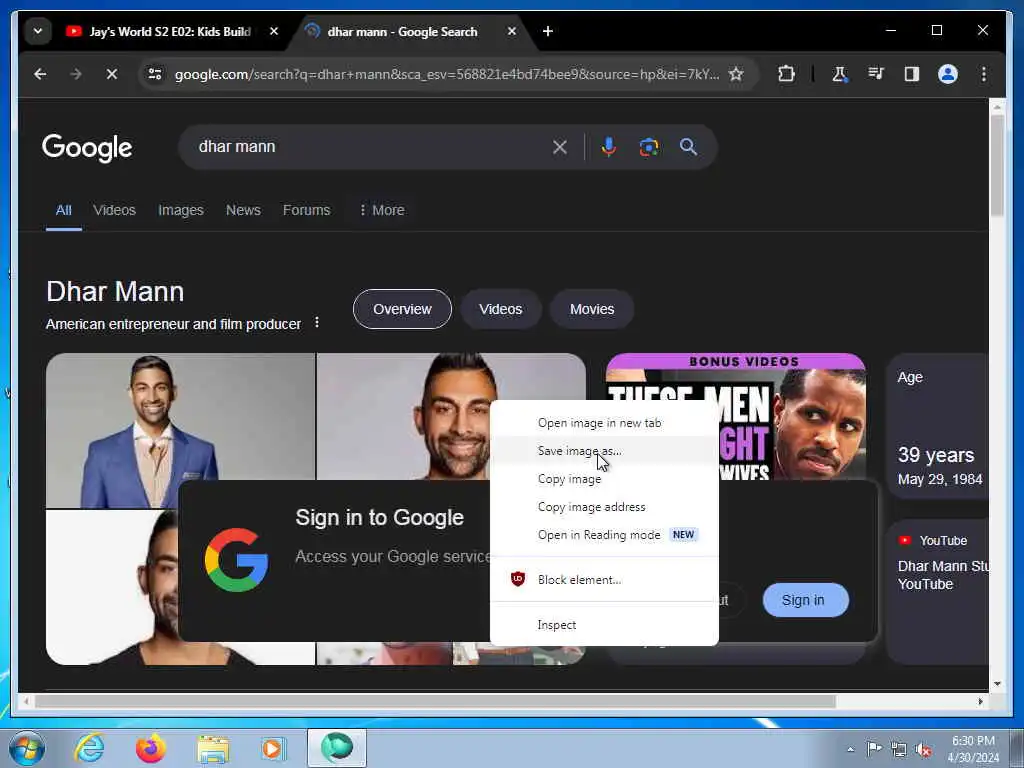Open the Windows Start menu
The width and height of the screenshot is (1024, 768).
coord(27,748)
